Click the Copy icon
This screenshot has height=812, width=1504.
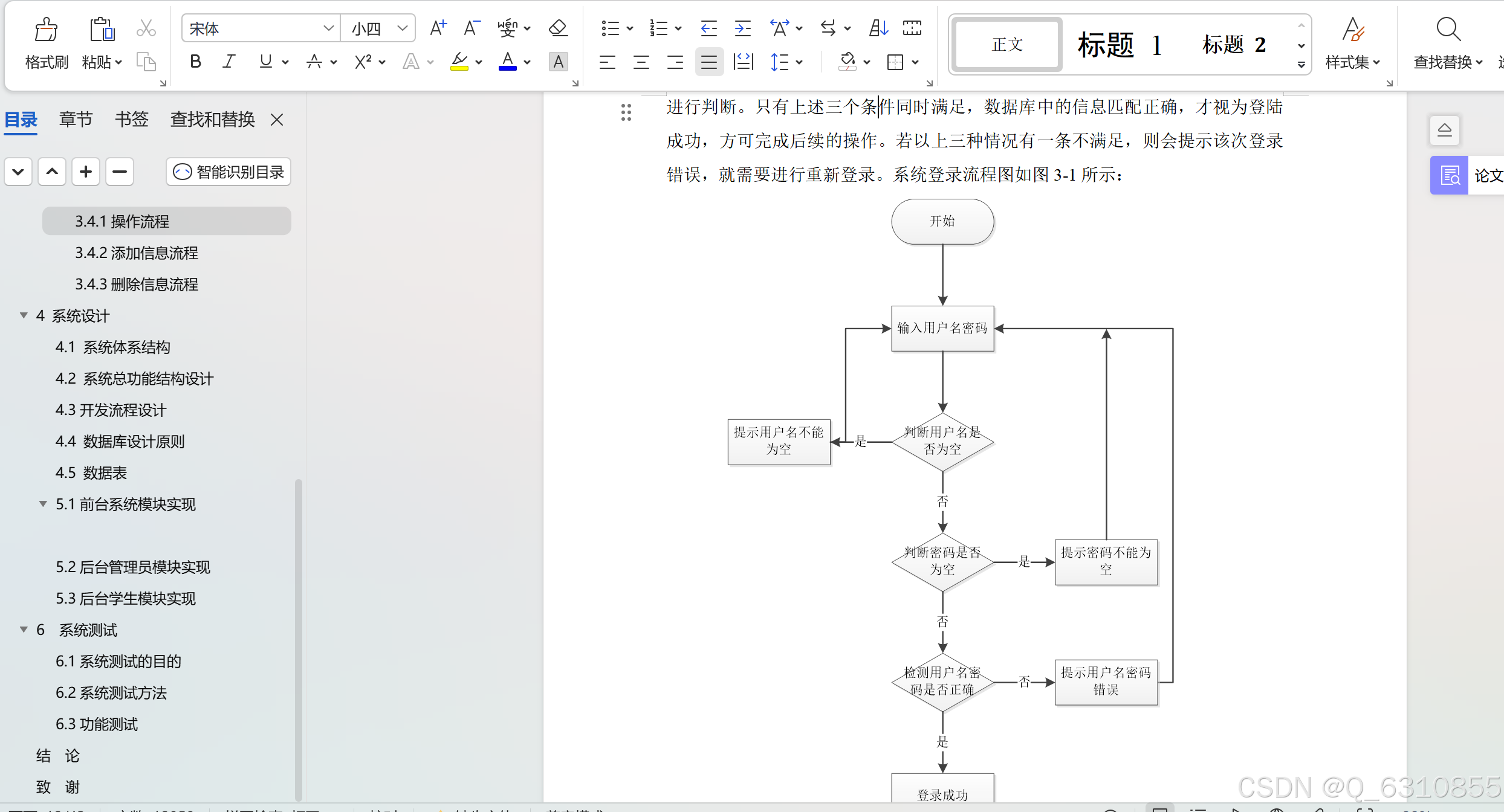146,61
